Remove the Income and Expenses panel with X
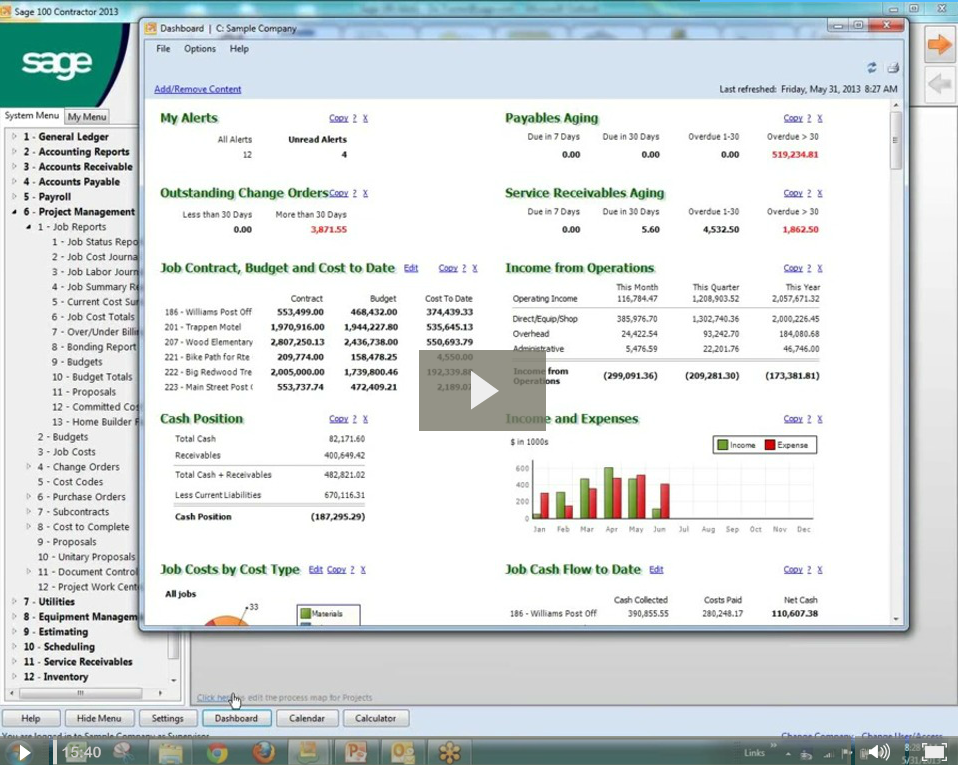 [820, 419]
